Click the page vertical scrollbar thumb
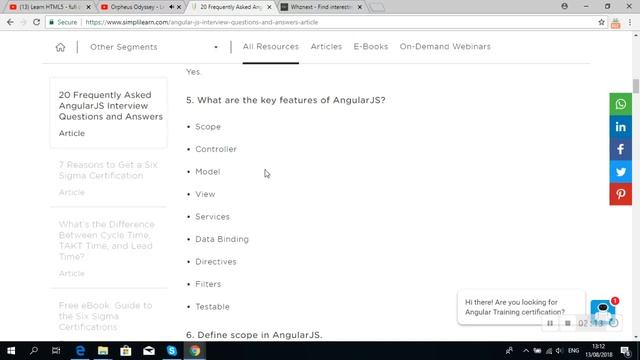 (x=636, y=86)
